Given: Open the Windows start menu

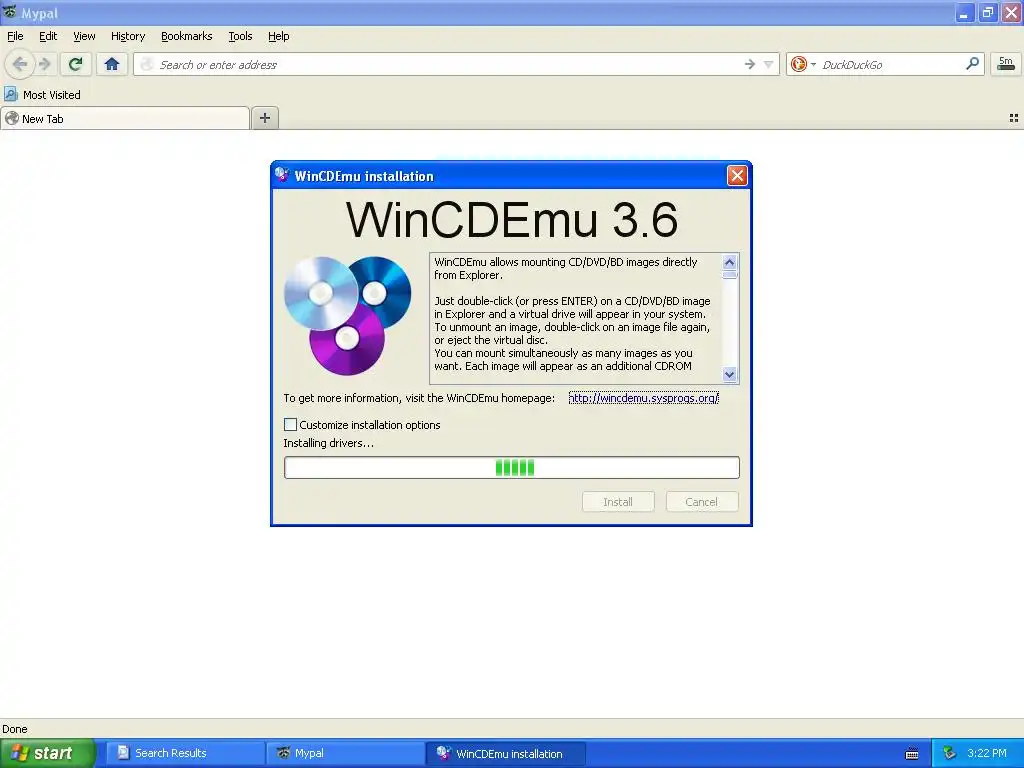Looking at the screenshot, I should [47, 753].
